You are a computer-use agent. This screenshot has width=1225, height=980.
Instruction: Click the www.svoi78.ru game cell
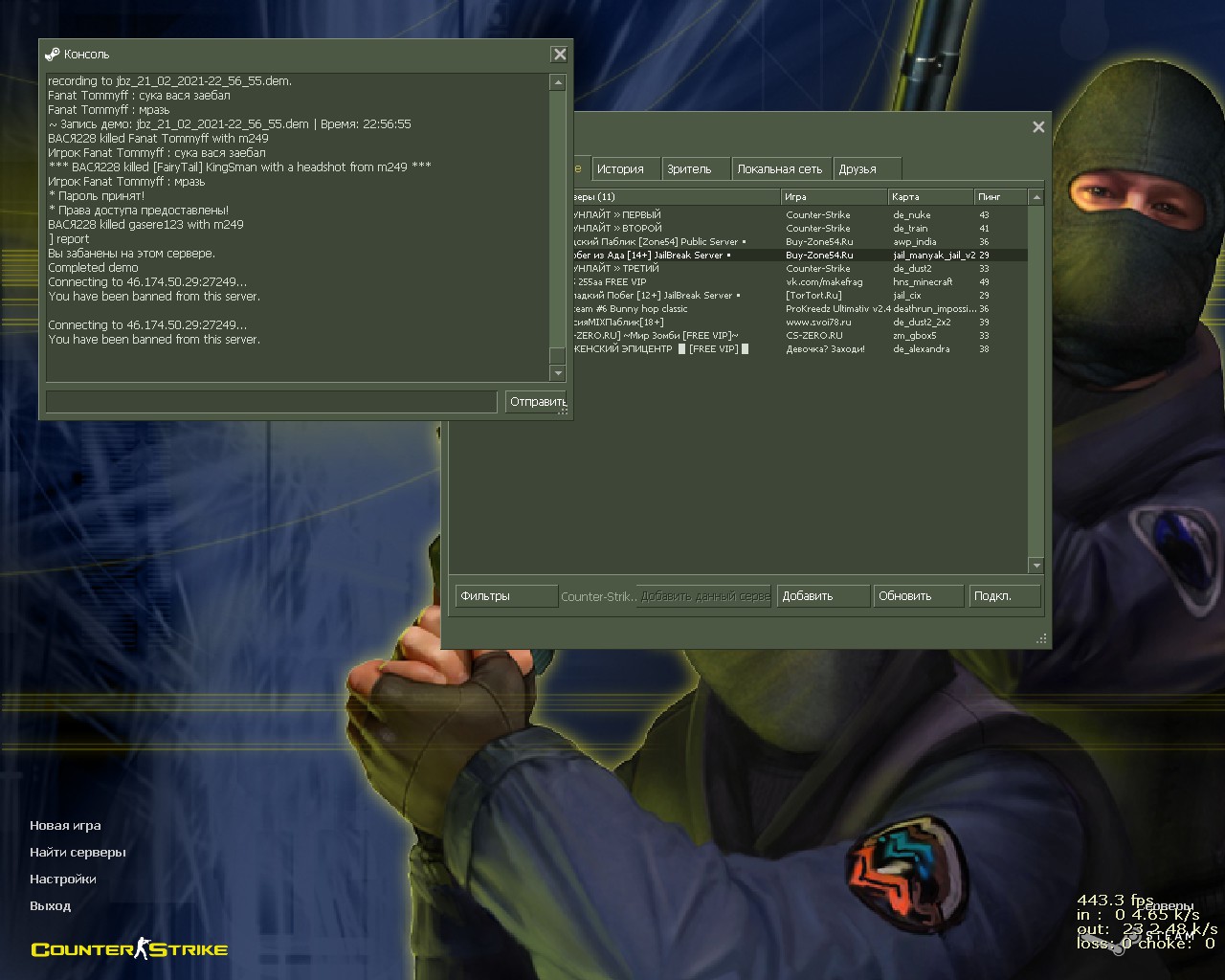coord(818,323)
